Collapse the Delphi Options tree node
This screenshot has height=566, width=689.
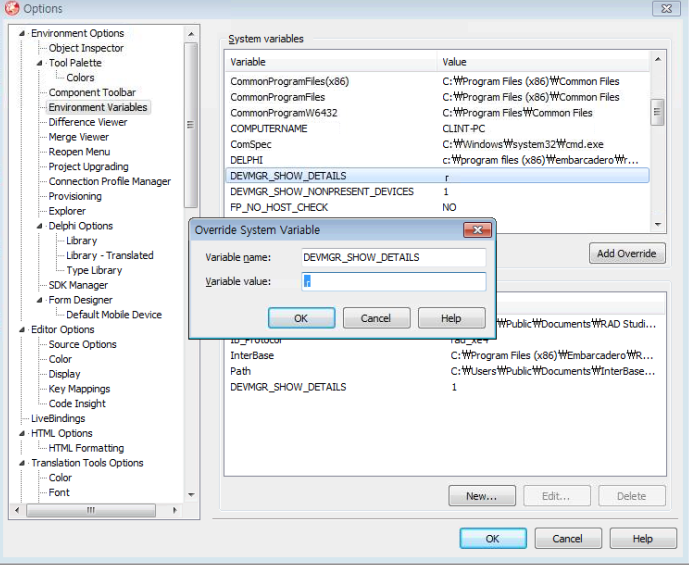click(x=40, y=226)
